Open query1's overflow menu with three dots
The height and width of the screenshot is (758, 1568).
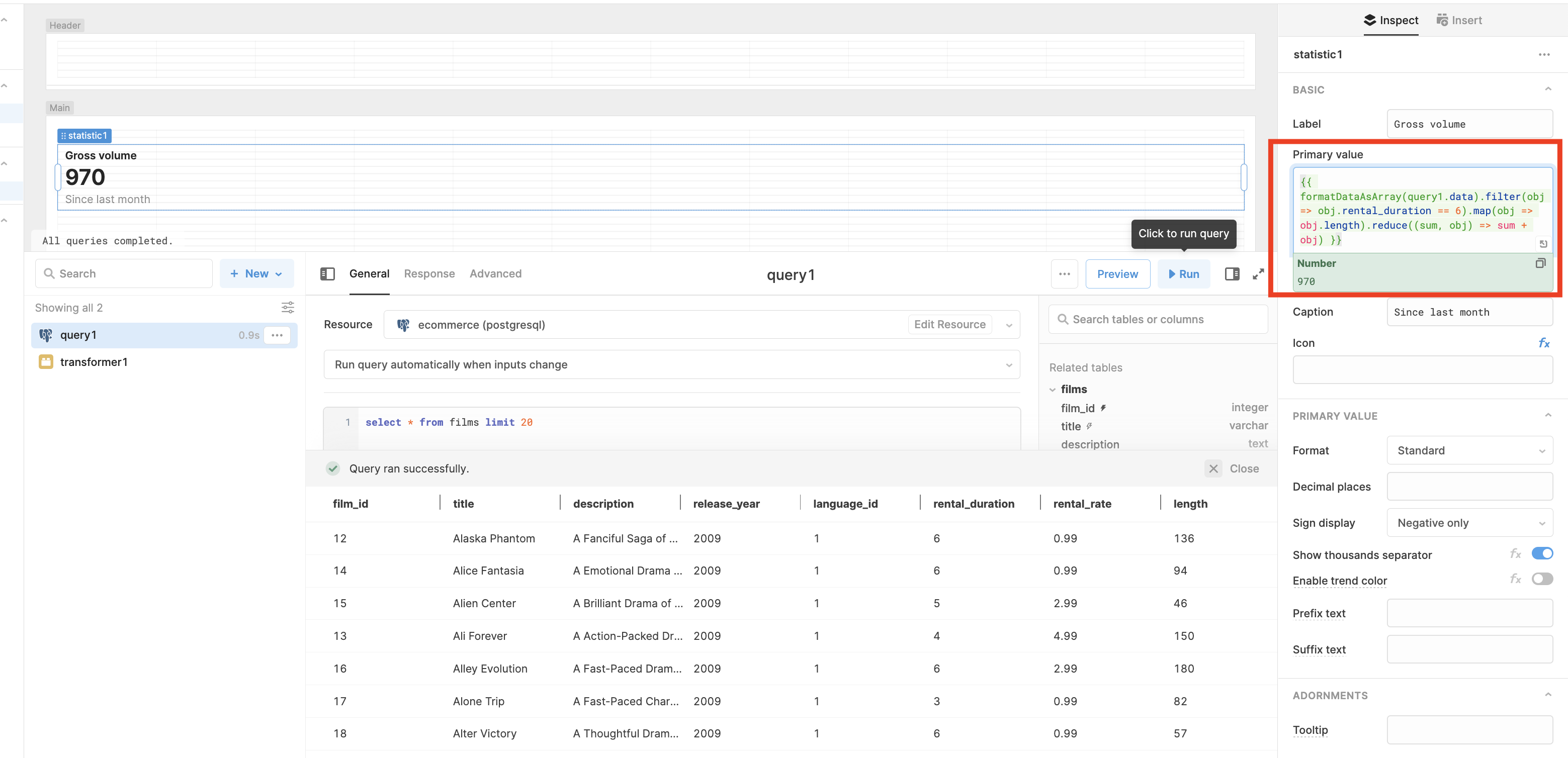(x=278, y=335)
